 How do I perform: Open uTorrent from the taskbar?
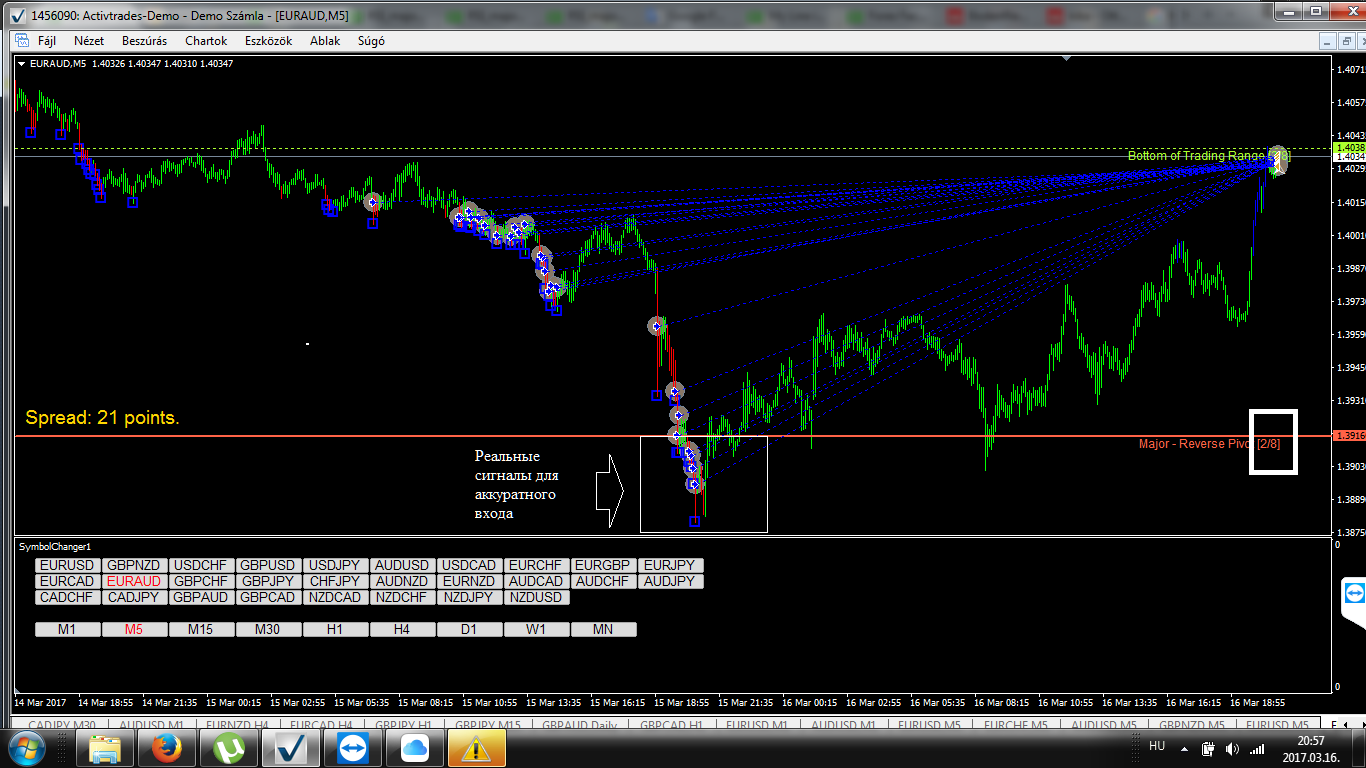click(228, 748)
